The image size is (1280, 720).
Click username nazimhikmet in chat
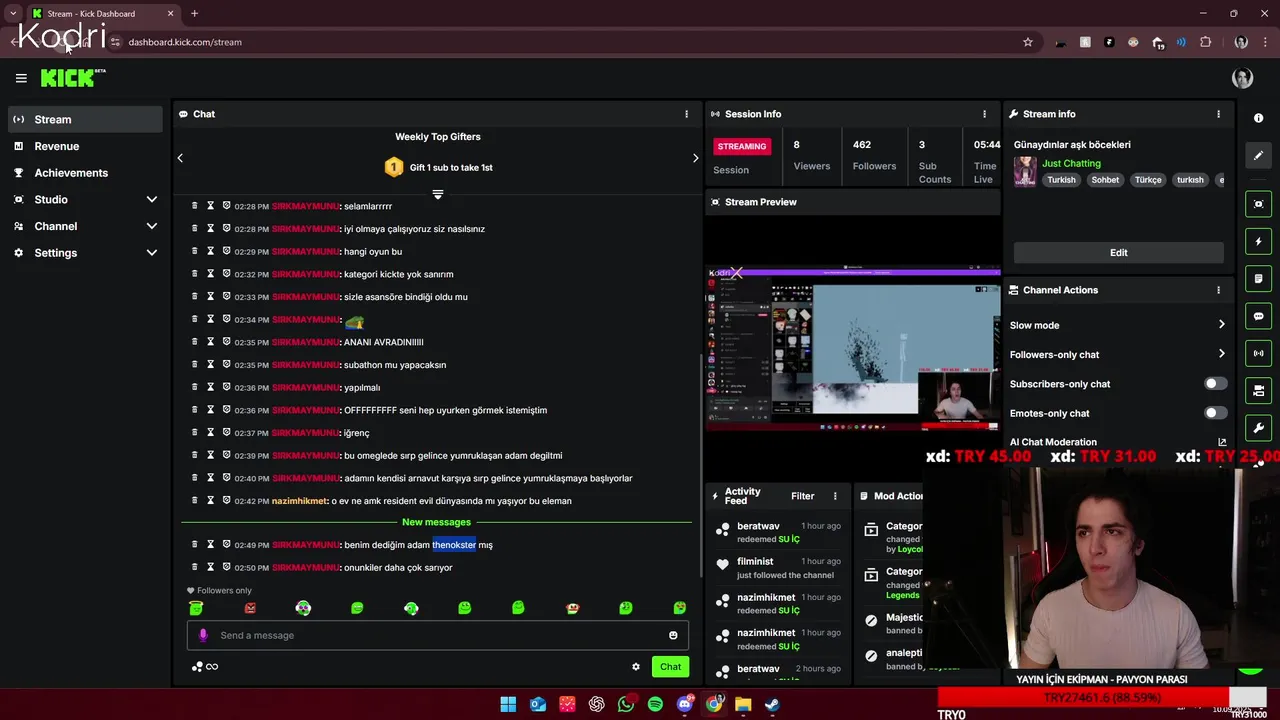tap(300, 501)
